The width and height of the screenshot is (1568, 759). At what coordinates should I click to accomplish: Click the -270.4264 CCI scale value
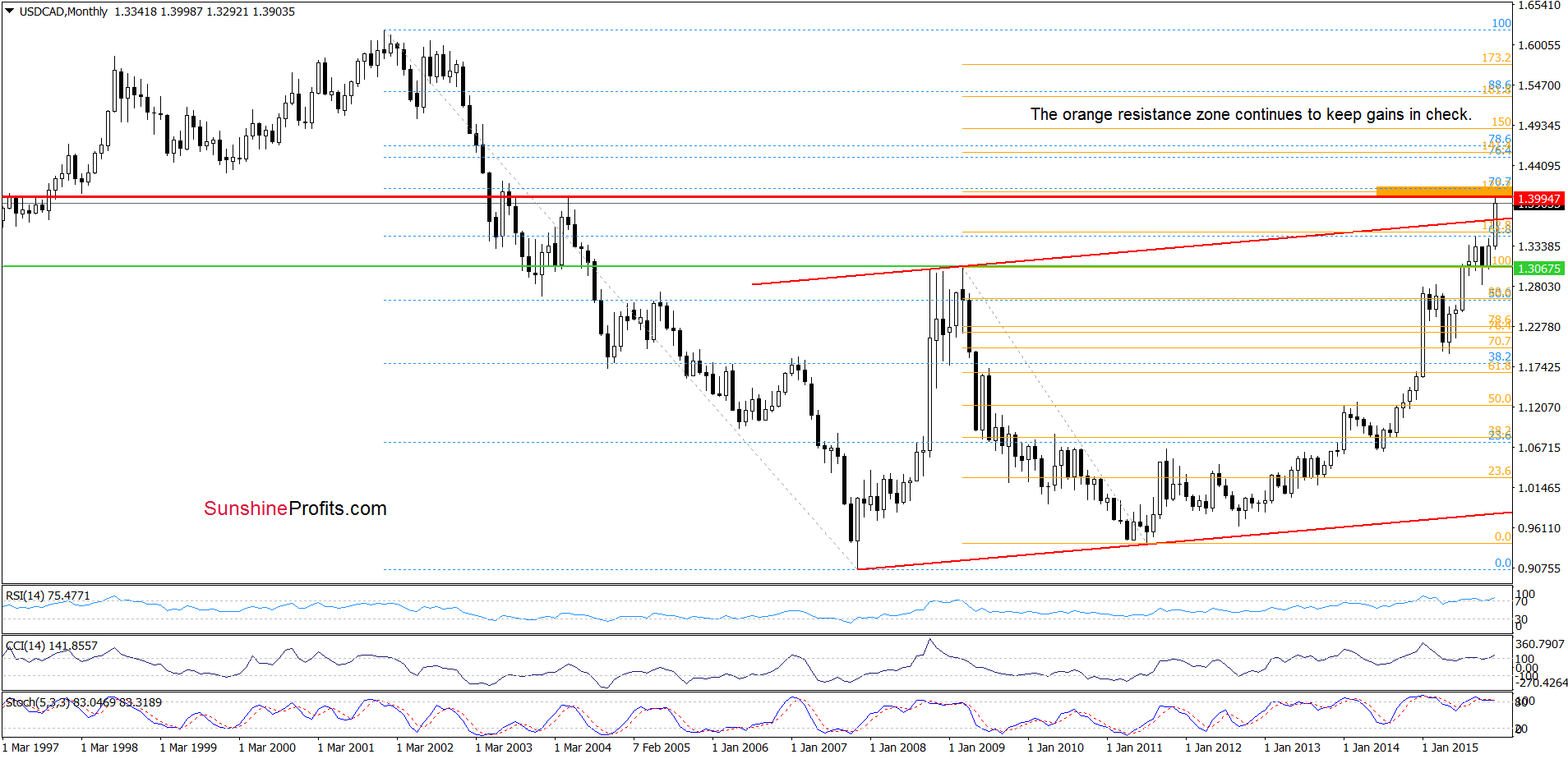coord(1542,683)
